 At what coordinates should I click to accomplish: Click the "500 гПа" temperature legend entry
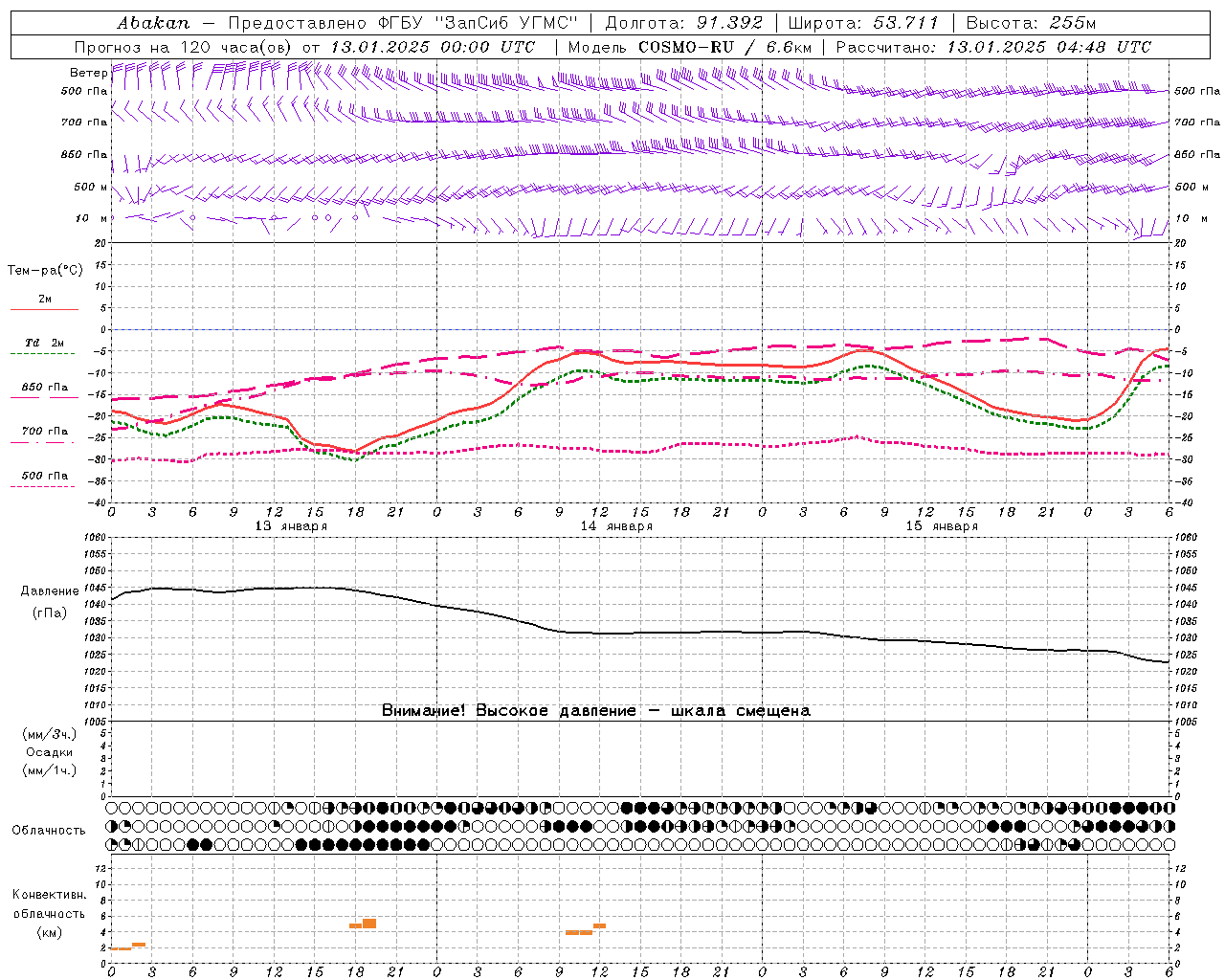(x=45, y=478)
